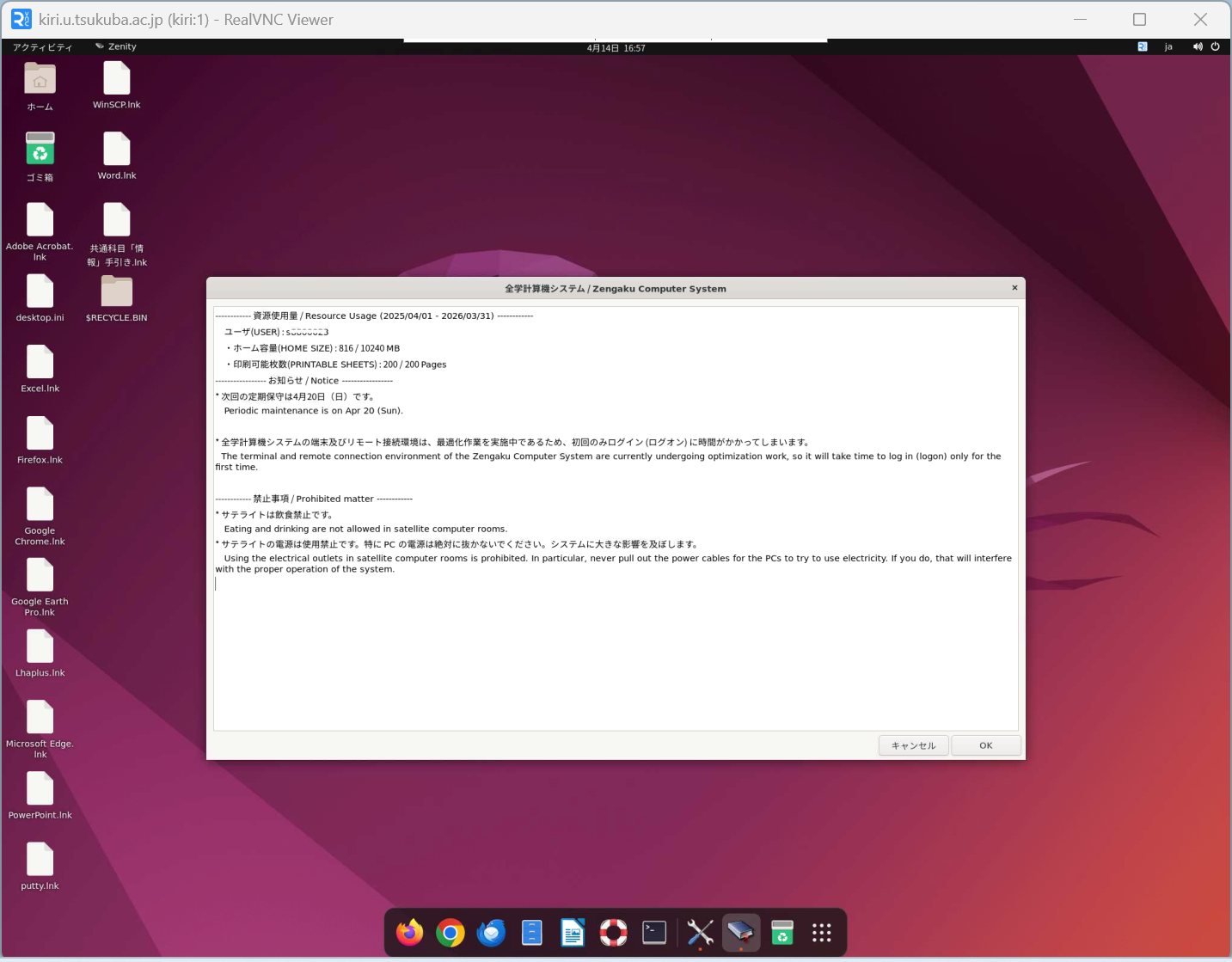Open Firefox from the dock

point(410,933)
